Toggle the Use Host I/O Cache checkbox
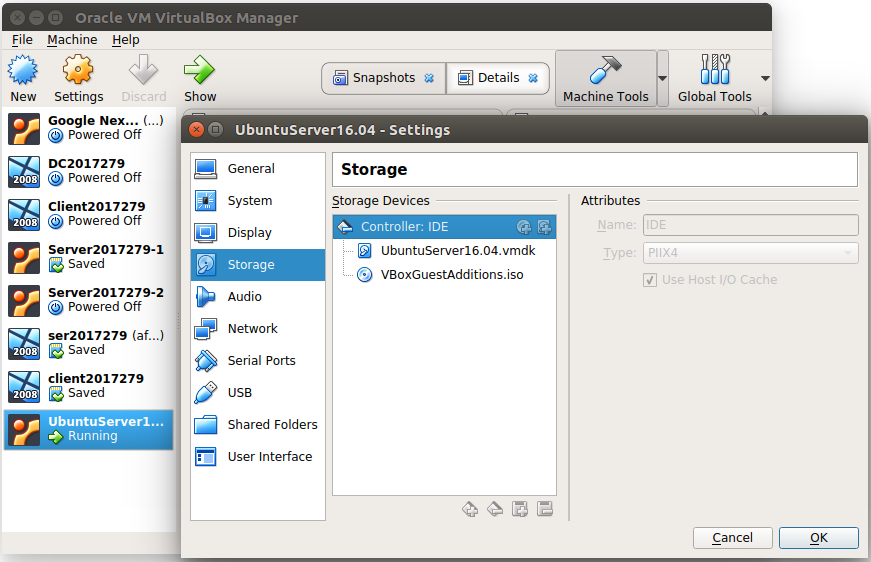Viewport: 871px width, 562px height. tap(650, 280)
